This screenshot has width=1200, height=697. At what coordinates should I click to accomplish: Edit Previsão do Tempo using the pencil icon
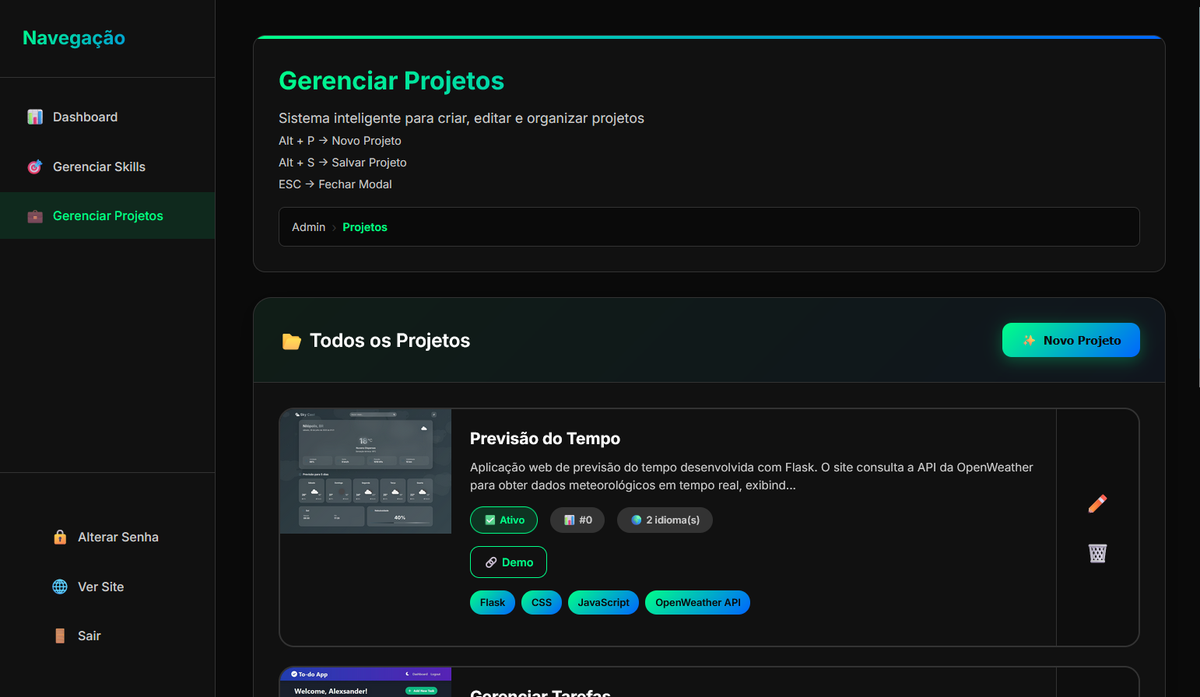click(1097, 503)
